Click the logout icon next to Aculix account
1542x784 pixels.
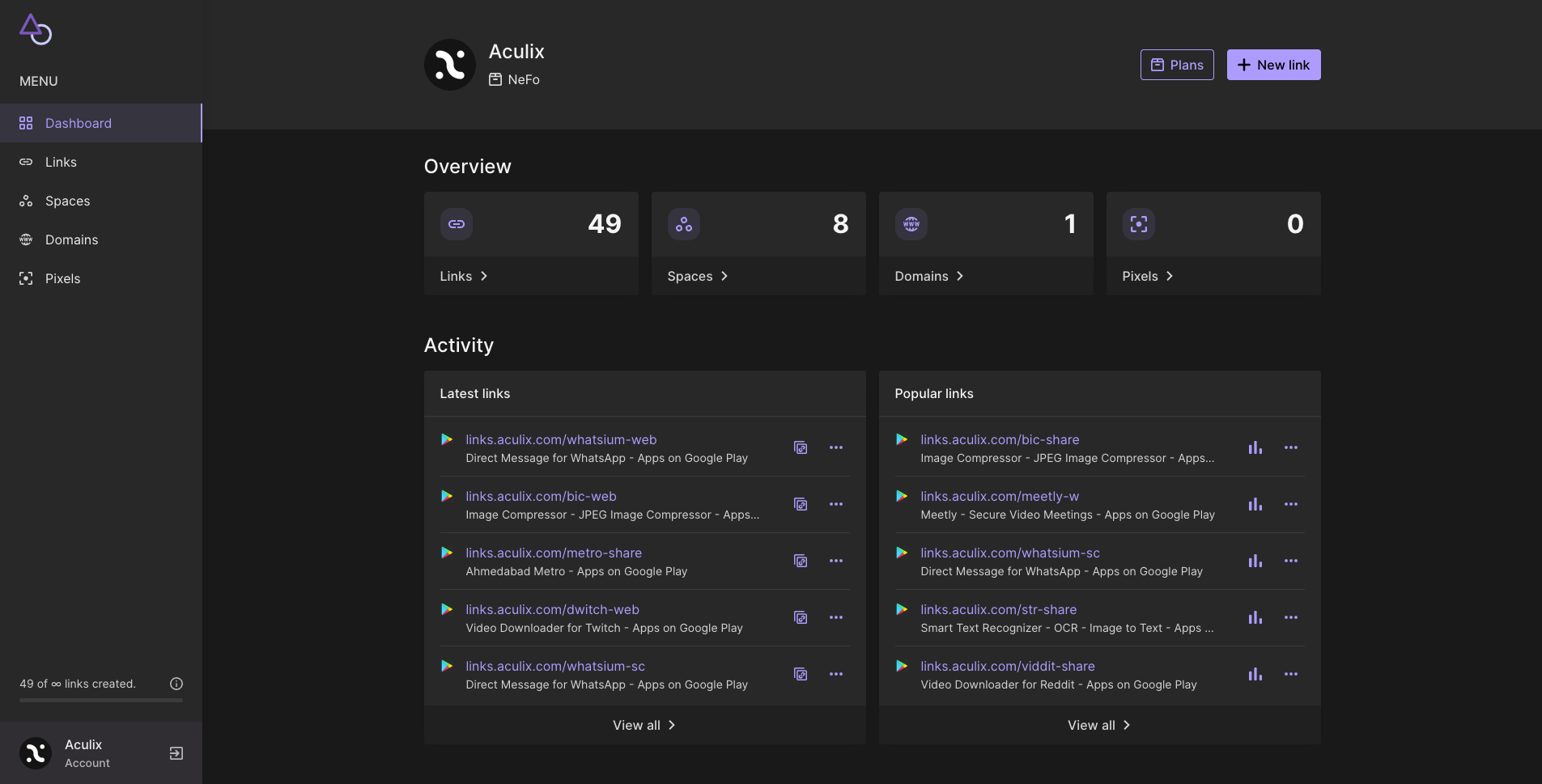click(176, 753)
